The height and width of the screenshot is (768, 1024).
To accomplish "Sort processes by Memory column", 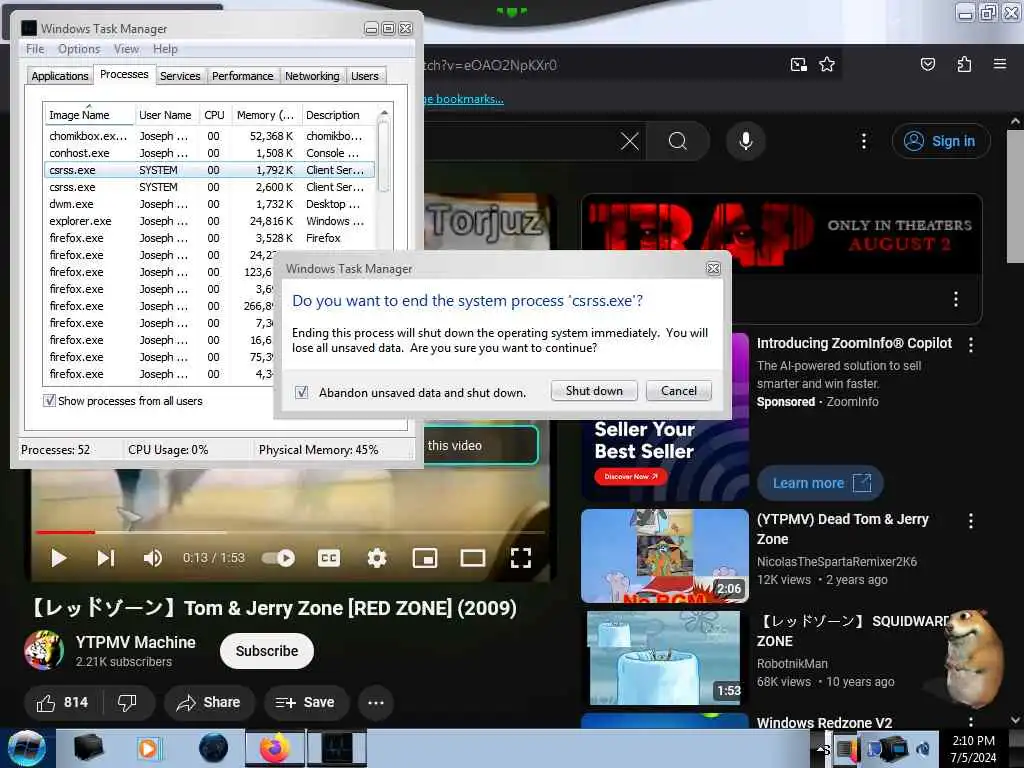I will [266, 115].
